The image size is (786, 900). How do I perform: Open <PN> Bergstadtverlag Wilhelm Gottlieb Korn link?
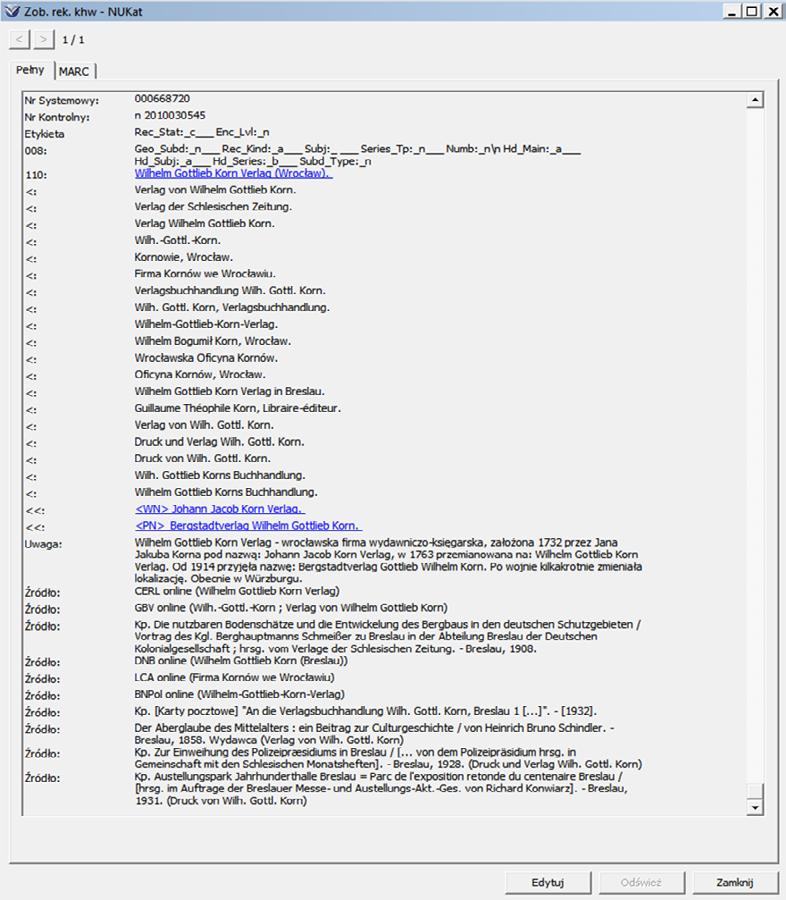coord(248,525)
